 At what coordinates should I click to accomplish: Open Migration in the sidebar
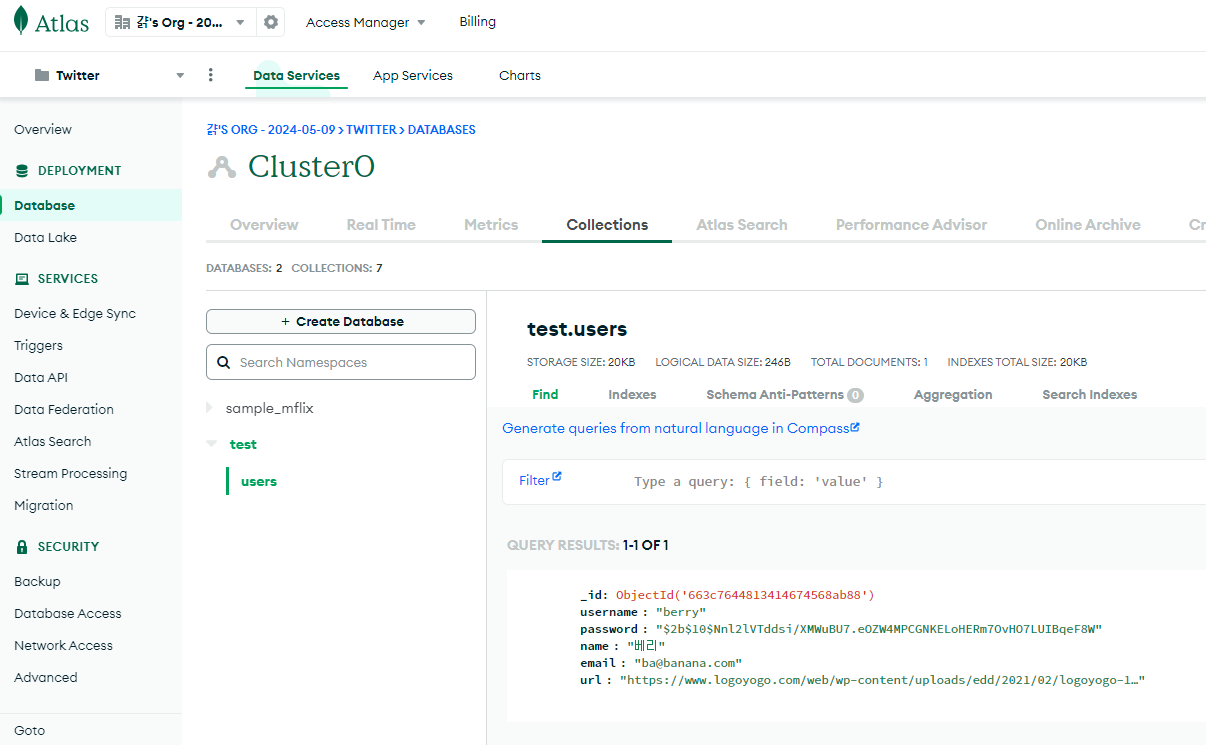[44, 506]
